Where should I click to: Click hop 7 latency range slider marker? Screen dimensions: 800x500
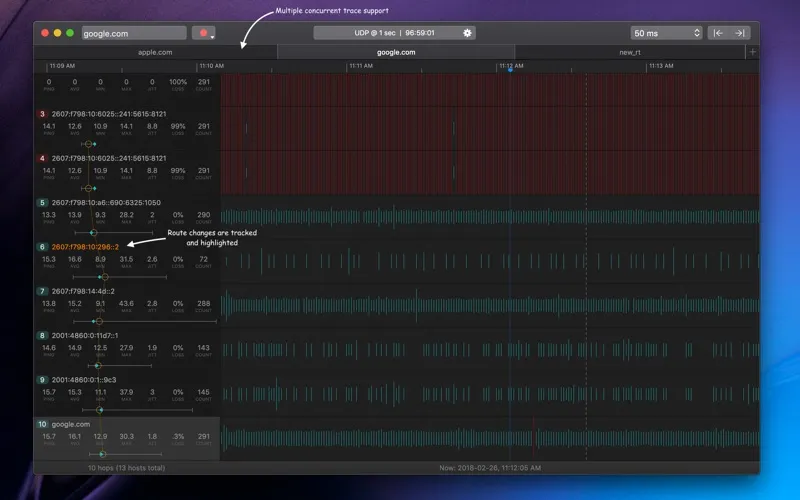[99, 321]
